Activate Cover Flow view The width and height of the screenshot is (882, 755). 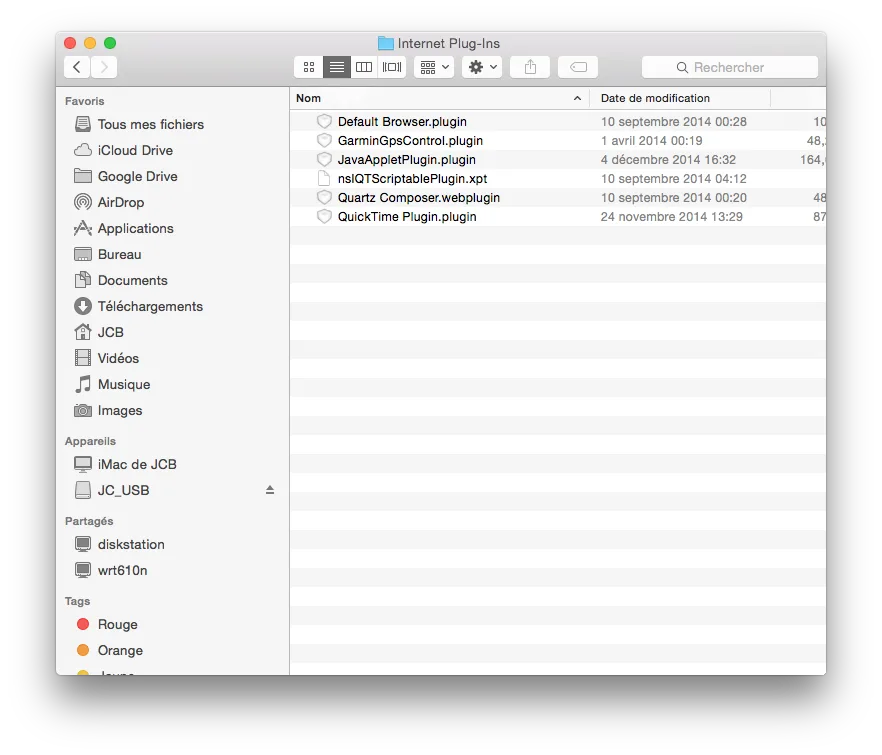(391, 67)
